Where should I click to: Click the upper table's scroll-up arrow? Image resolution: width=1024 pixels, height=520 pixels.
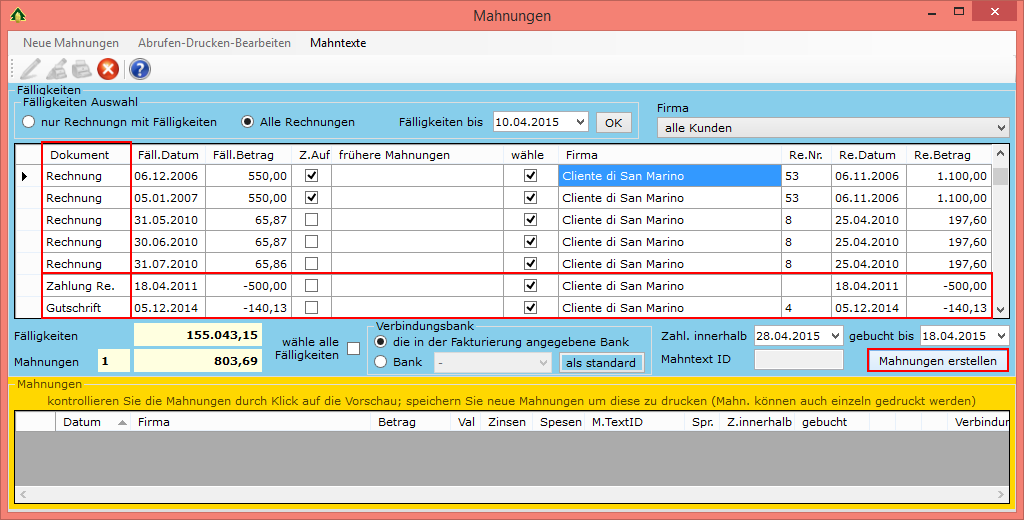(1000, 154)
